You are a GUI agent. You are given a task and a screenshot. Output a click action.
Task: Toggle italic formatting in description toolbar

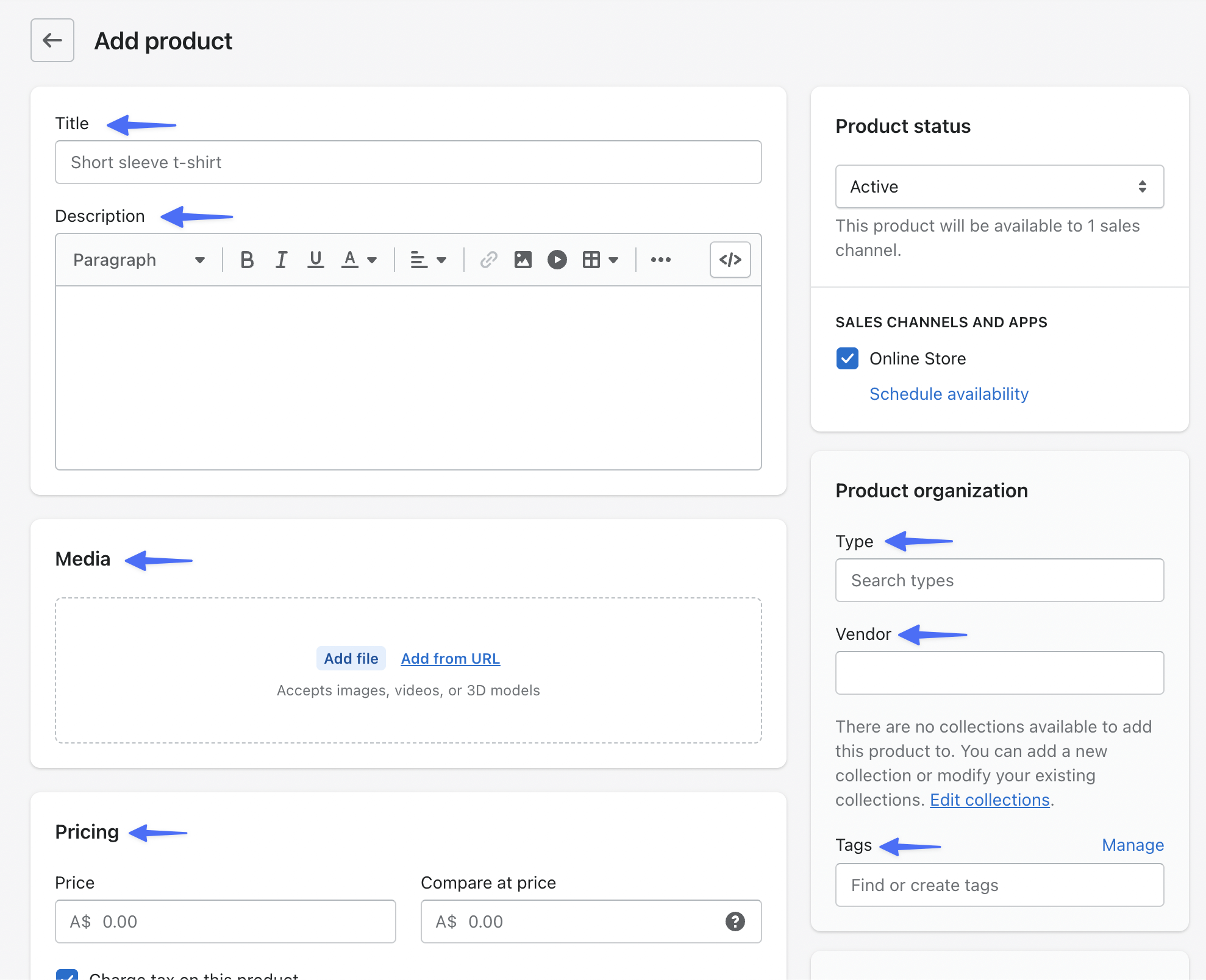281,260
